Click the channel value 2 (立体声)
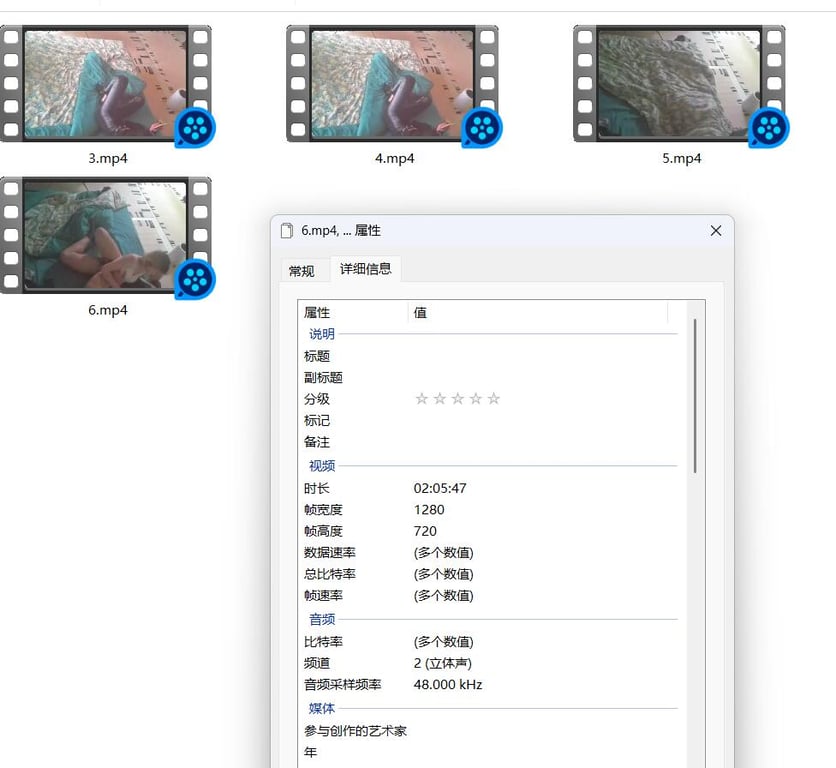The image size is (836, 768). coord(443,663)
